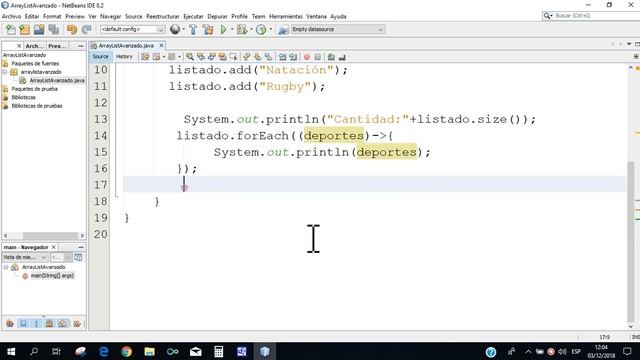
Task: Switch to the Arch... files panel tab
Action: [x=34, y=46]
